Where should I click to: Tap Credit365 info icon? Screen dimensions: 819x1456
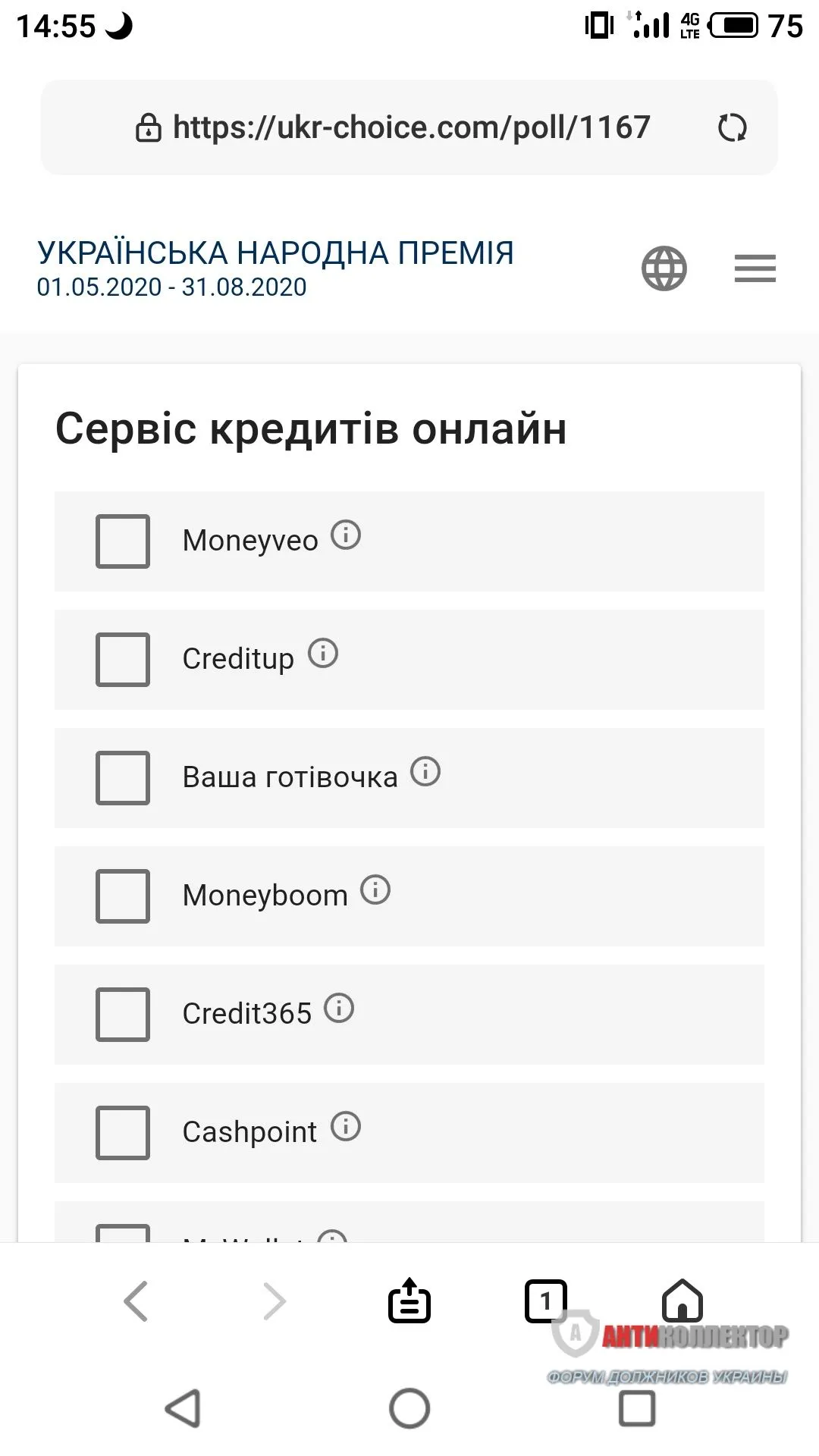pyautogui.click(x=339, y=1009)
